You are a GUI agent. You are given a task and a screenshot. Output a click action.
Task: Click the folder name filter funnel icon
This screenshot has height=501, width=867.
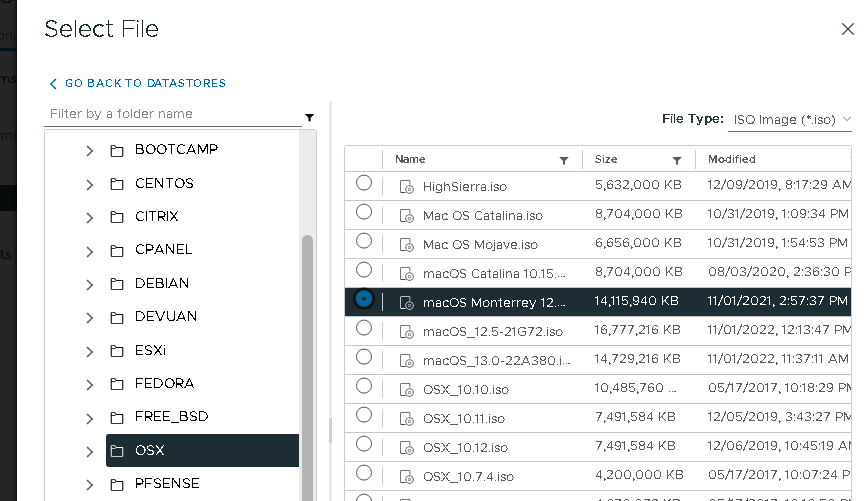click(310, 117)
